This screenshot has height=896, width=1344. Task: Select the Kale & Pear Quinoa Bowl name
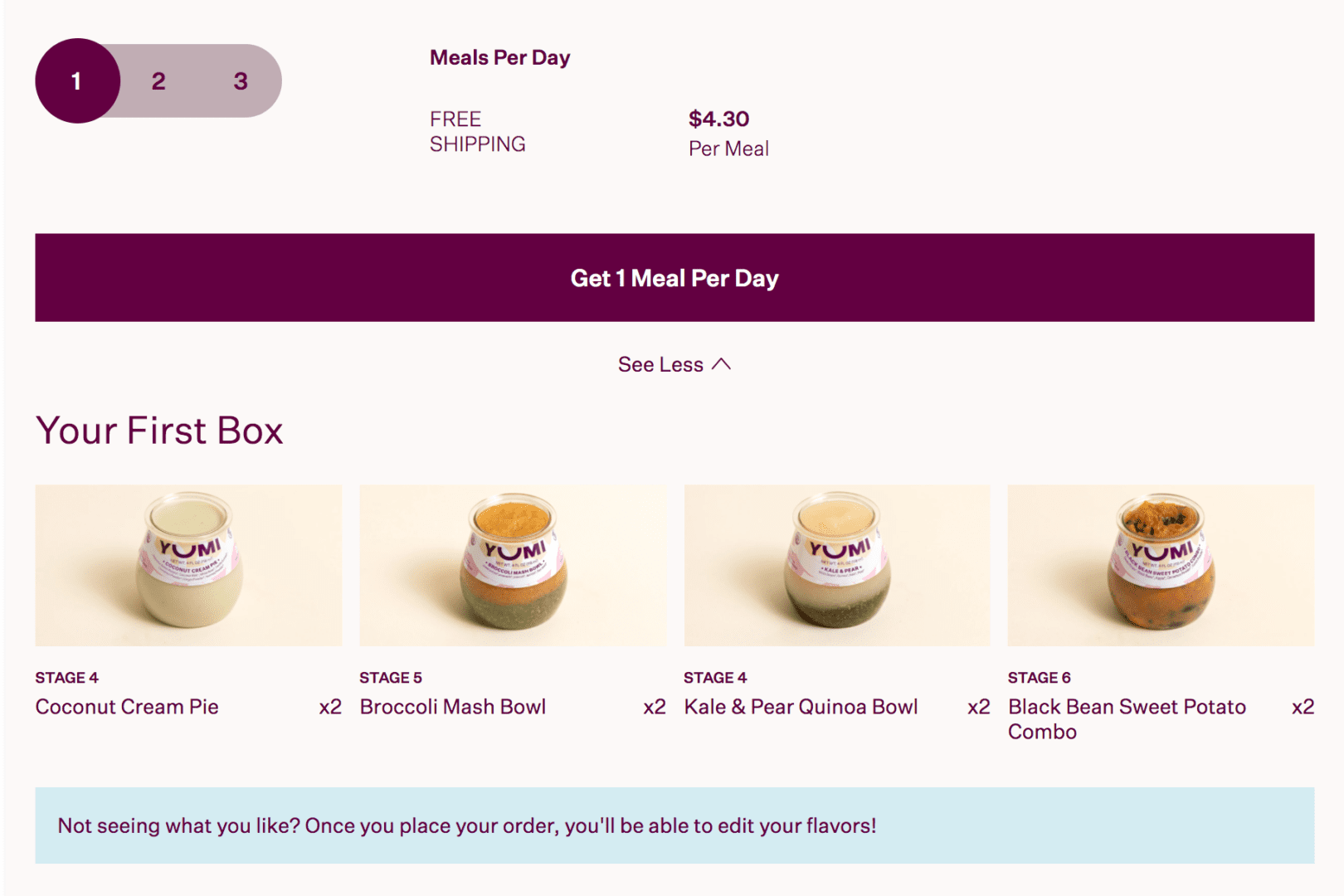(x=801, y=707)
